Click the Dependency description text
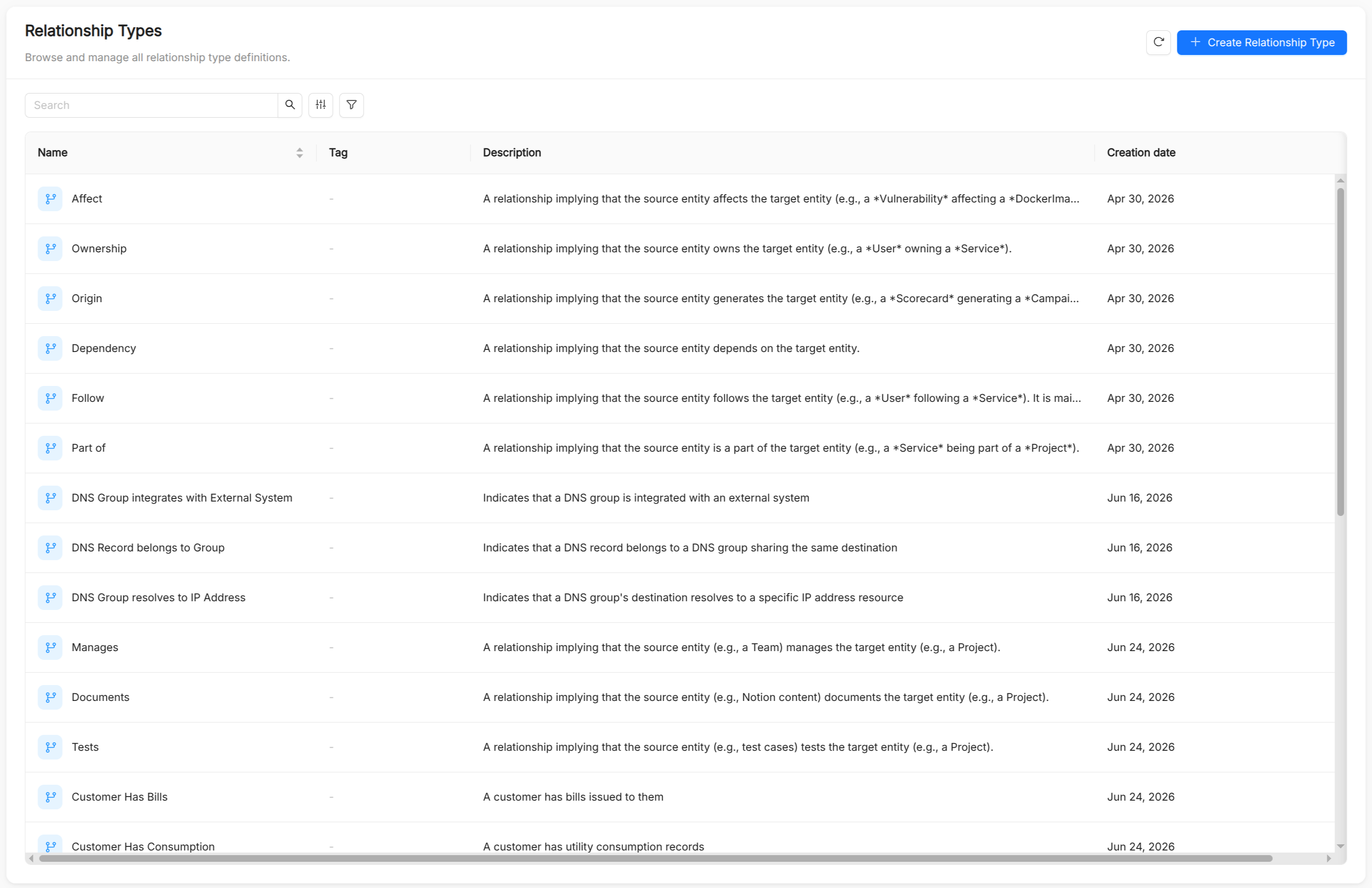The image size is (1372, 888). point(671,348)
